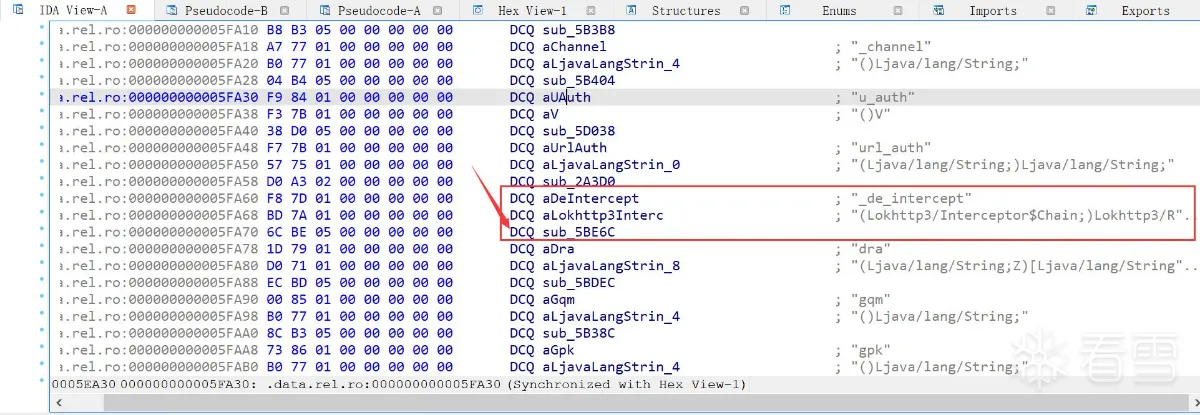Click the aGpk symbol
Viewport: 1200px width, 415px height.
tap(558, 350)
